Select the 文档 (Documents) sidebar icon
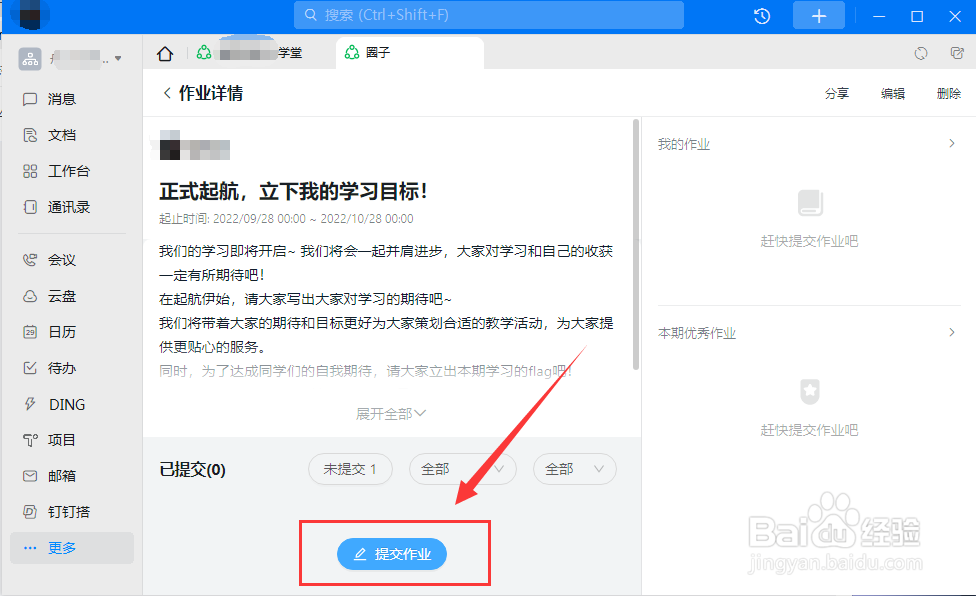Image resolution: width=976 pixels, height=596 pixels. (x=62, y=134)
